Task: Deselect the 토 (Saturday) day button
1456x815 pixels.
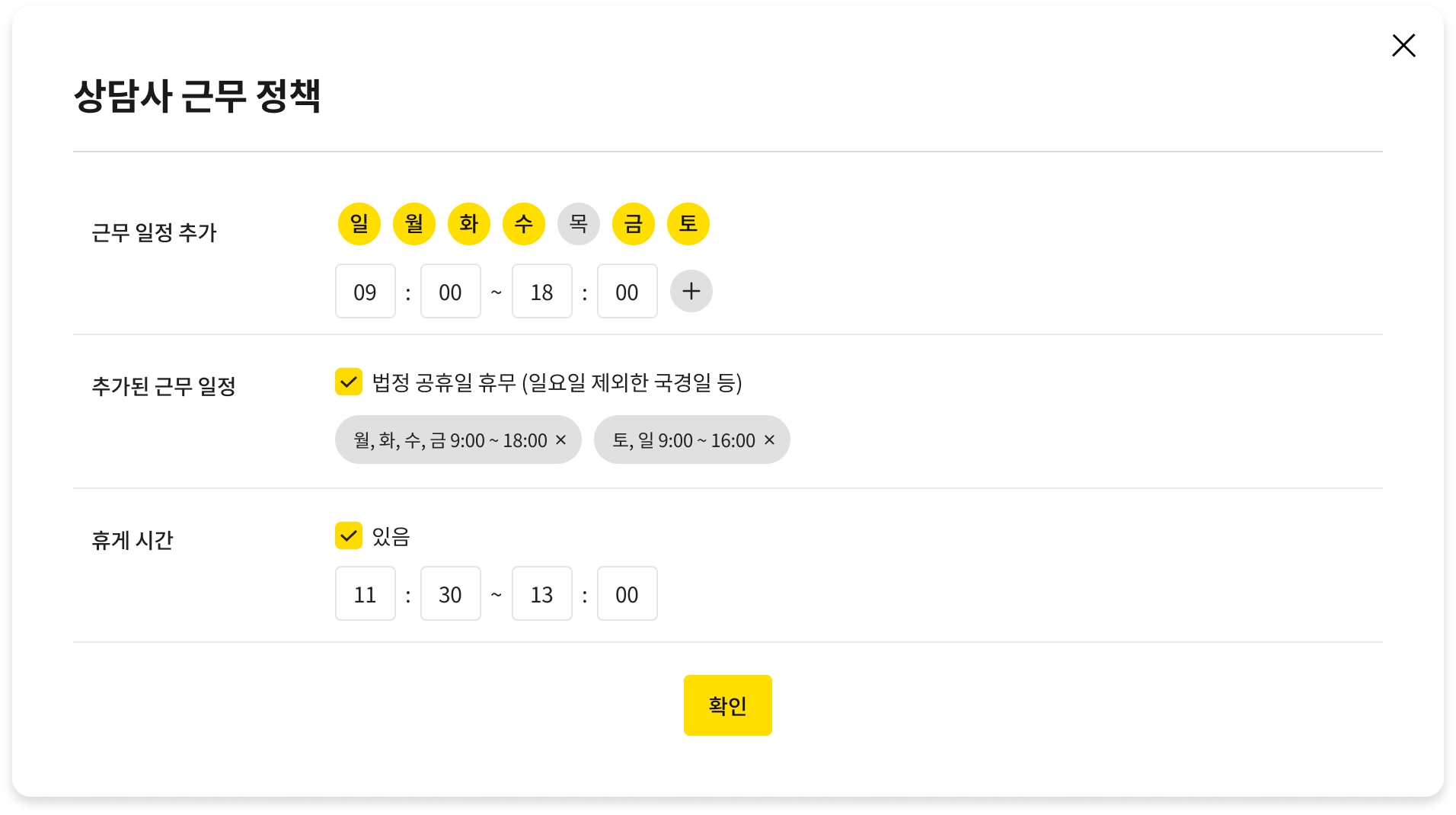Action: (x=688, y=224)
